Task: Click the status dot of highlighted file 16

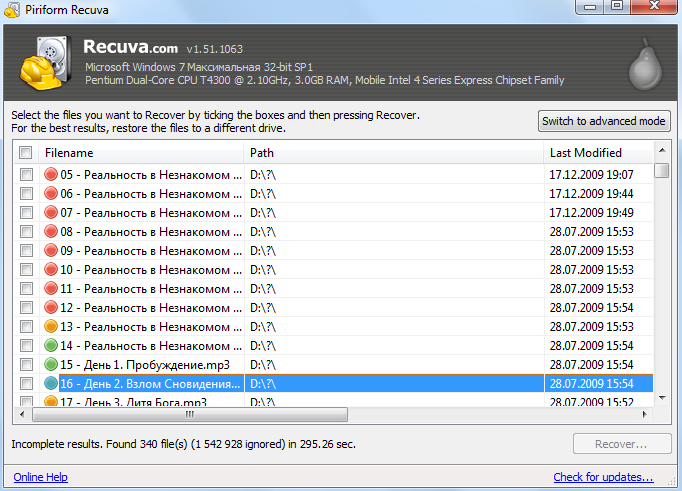Action: (x=51, y=384)
